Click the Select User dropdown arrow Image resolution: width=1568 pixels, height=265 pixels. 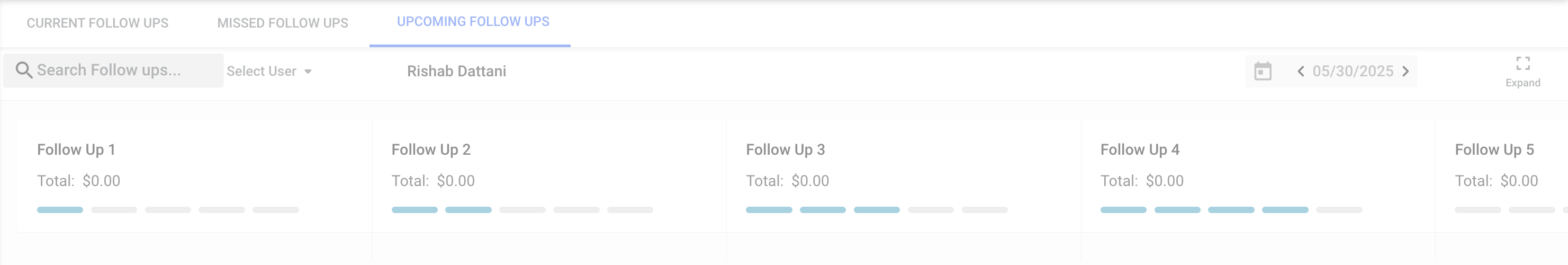(x=308, y=72)
